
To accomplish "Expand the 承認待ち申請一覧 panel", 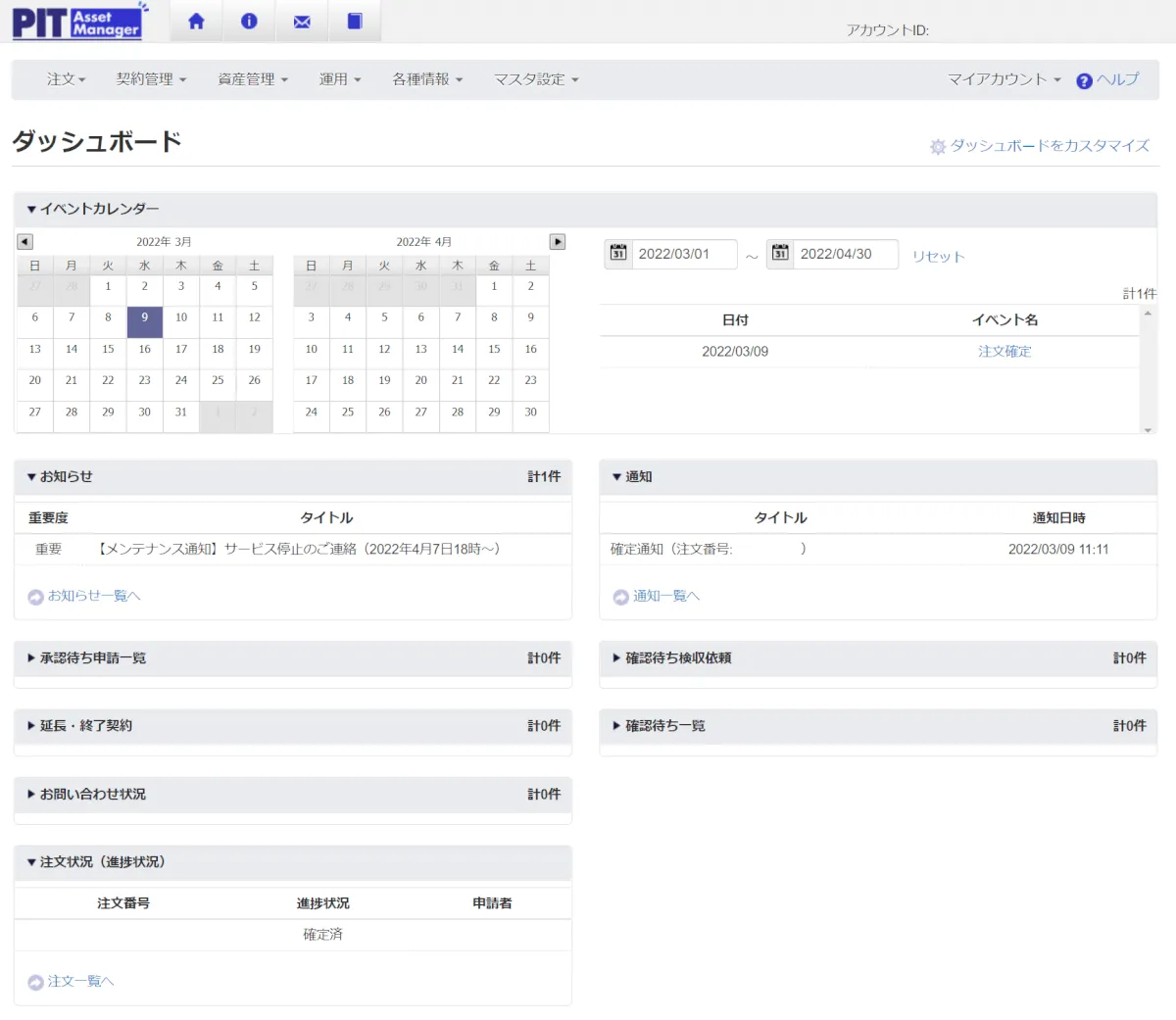I will click(x=92, y=658).
